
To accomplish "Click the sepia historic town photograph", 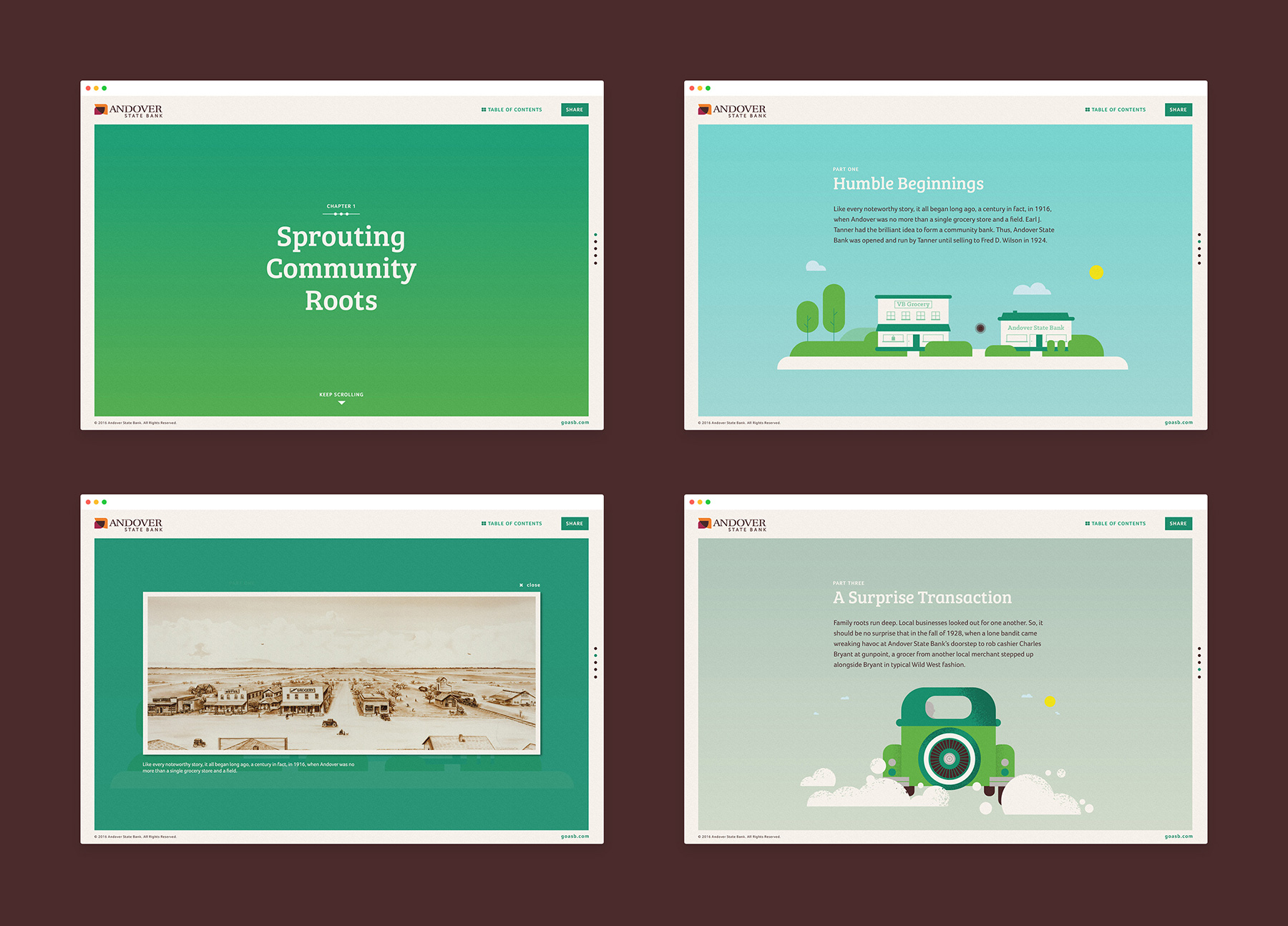I will coord(341,673).
